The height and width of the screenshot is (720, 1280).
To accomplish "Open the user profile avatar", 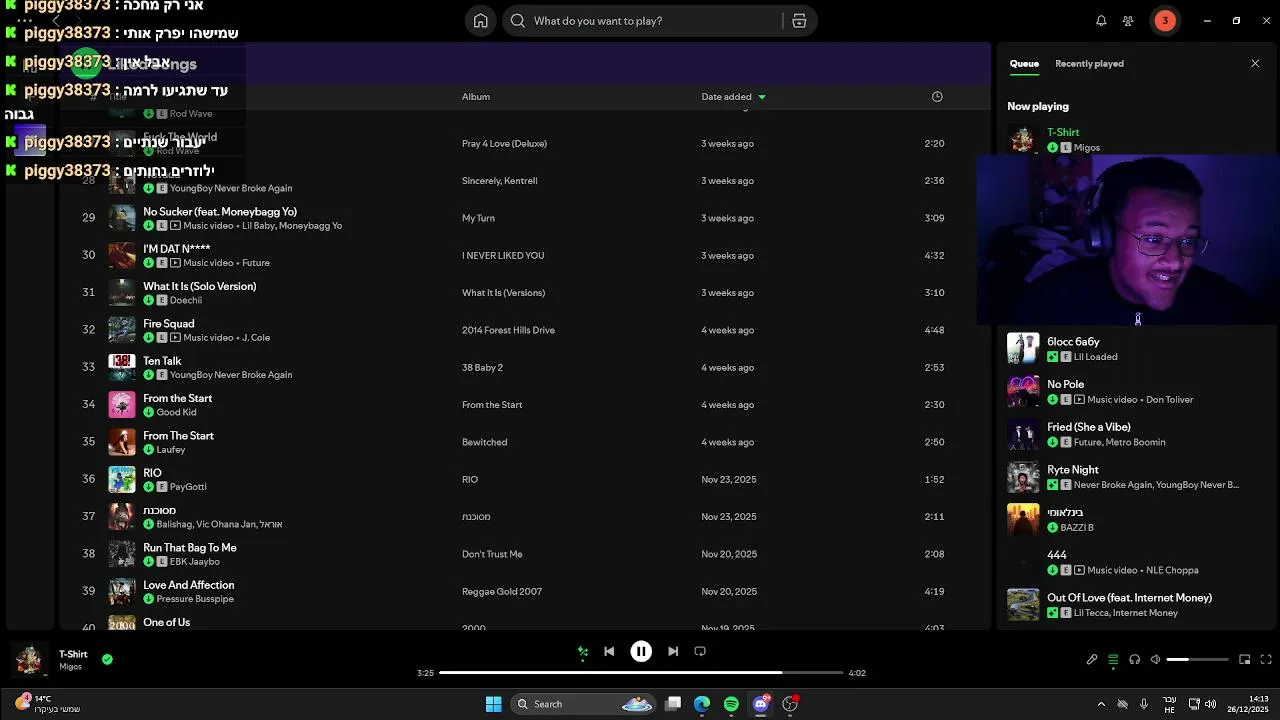I will point(1164,21).
